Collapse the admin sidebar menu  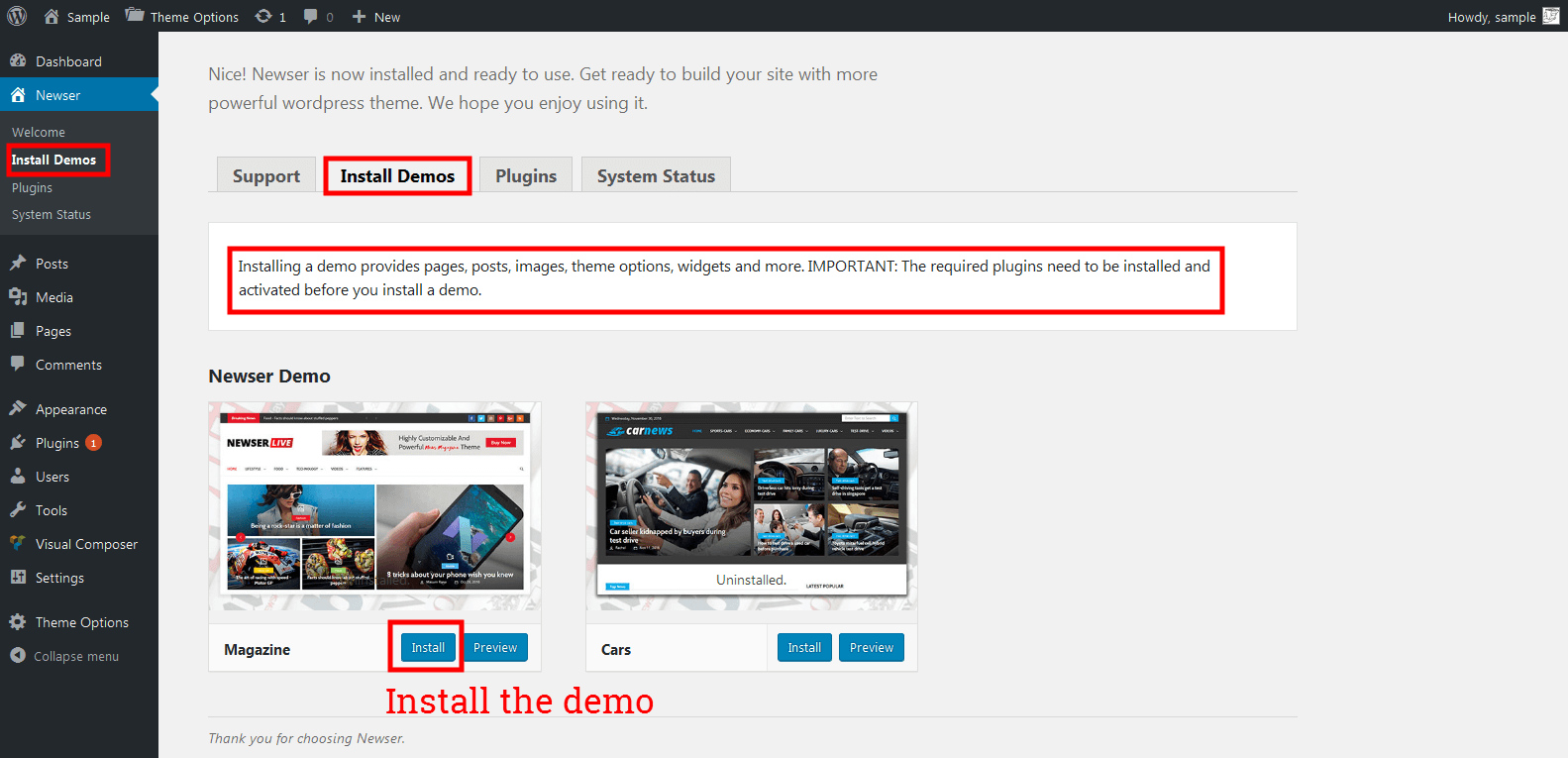point(75,656)
